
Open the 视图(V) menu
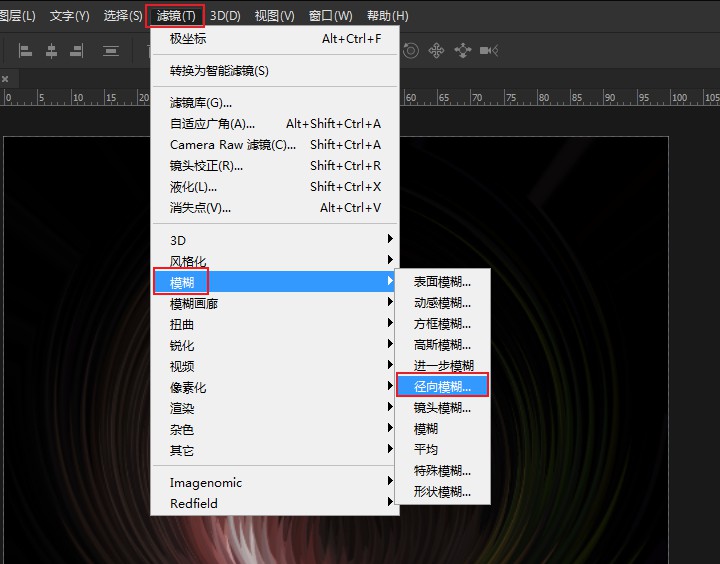click(274, 16)
